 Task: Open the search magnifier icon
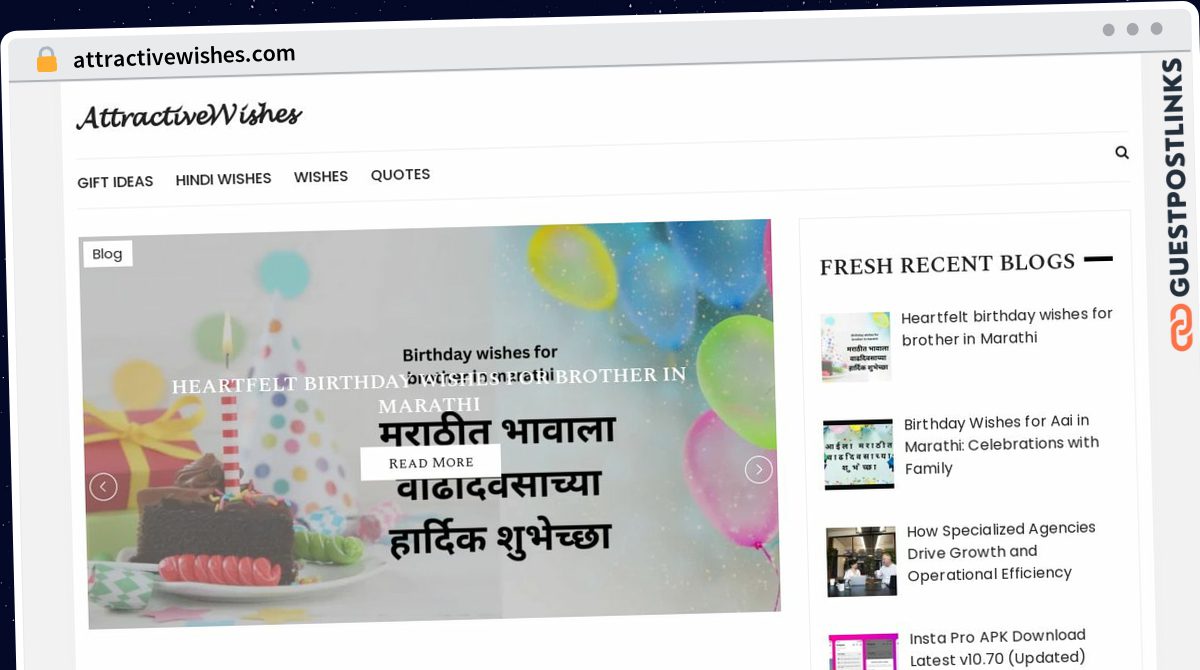click(x=1122, y=152)
